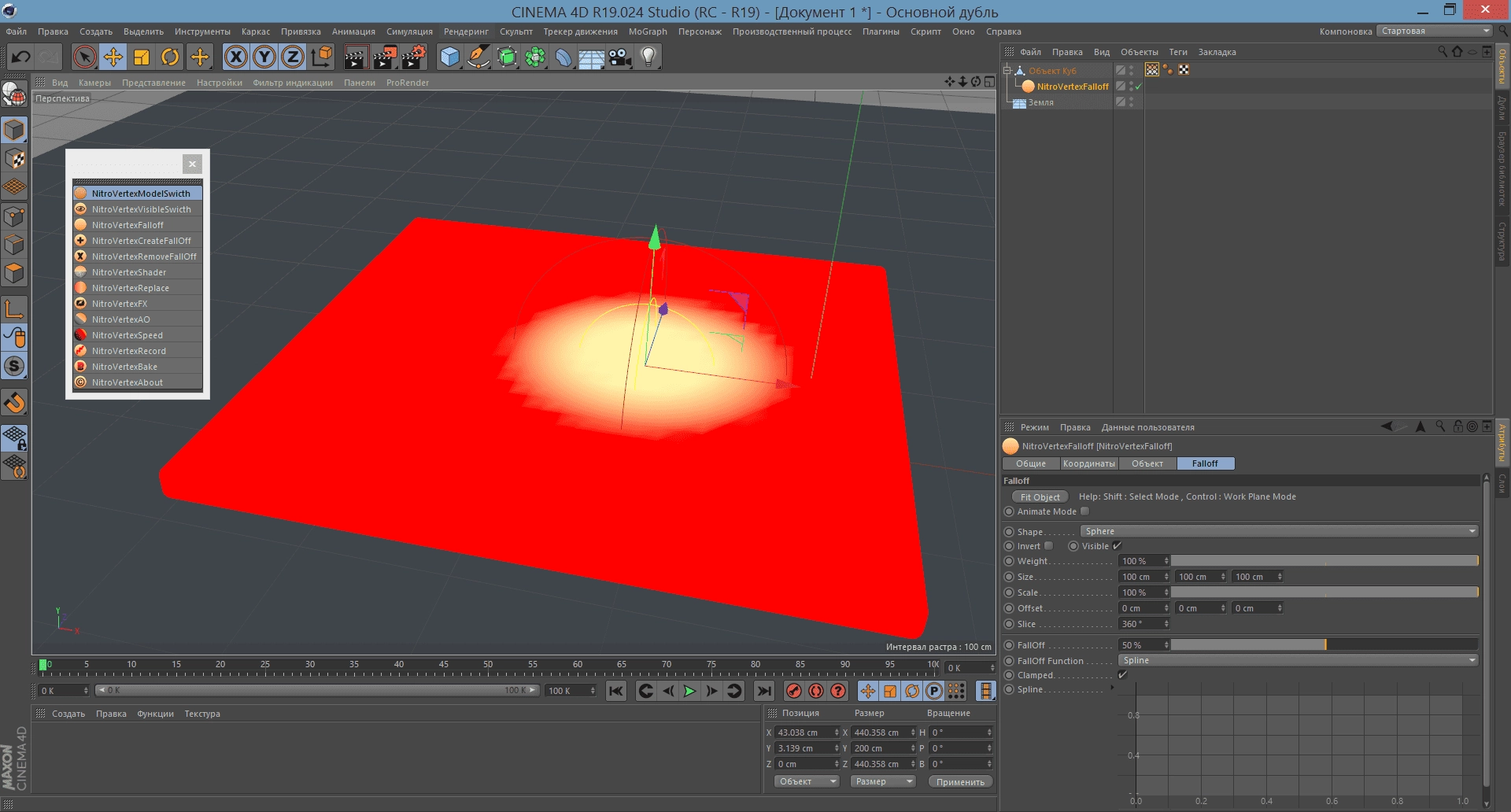Switch to the Общие tab
1511x812 pixels.
(x=1031, y=463)
